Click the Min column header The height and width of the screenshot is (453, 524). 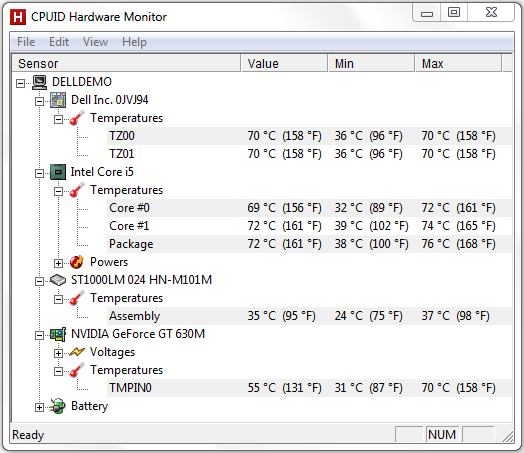pos(371,63)
